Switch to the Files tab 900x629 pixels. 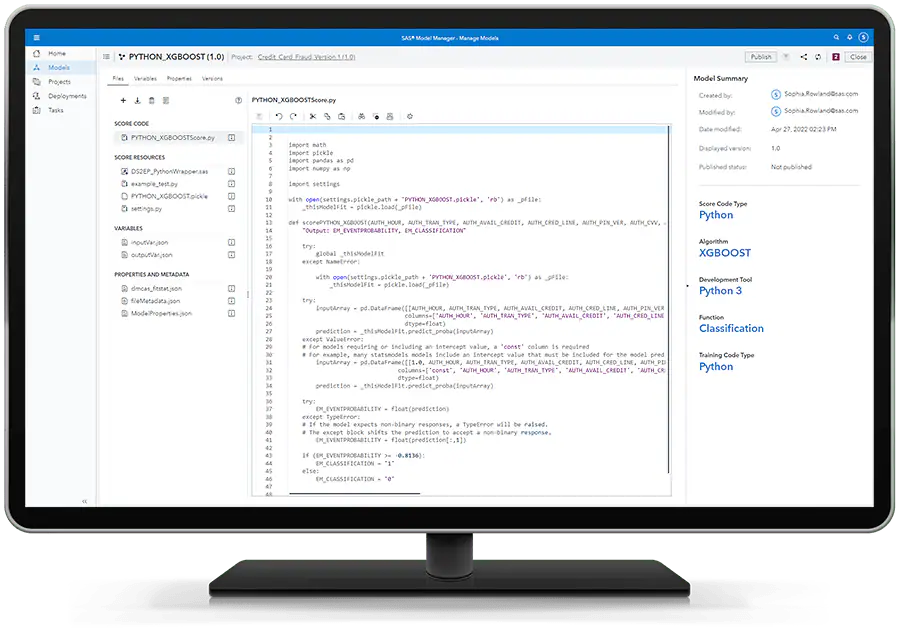118,79
